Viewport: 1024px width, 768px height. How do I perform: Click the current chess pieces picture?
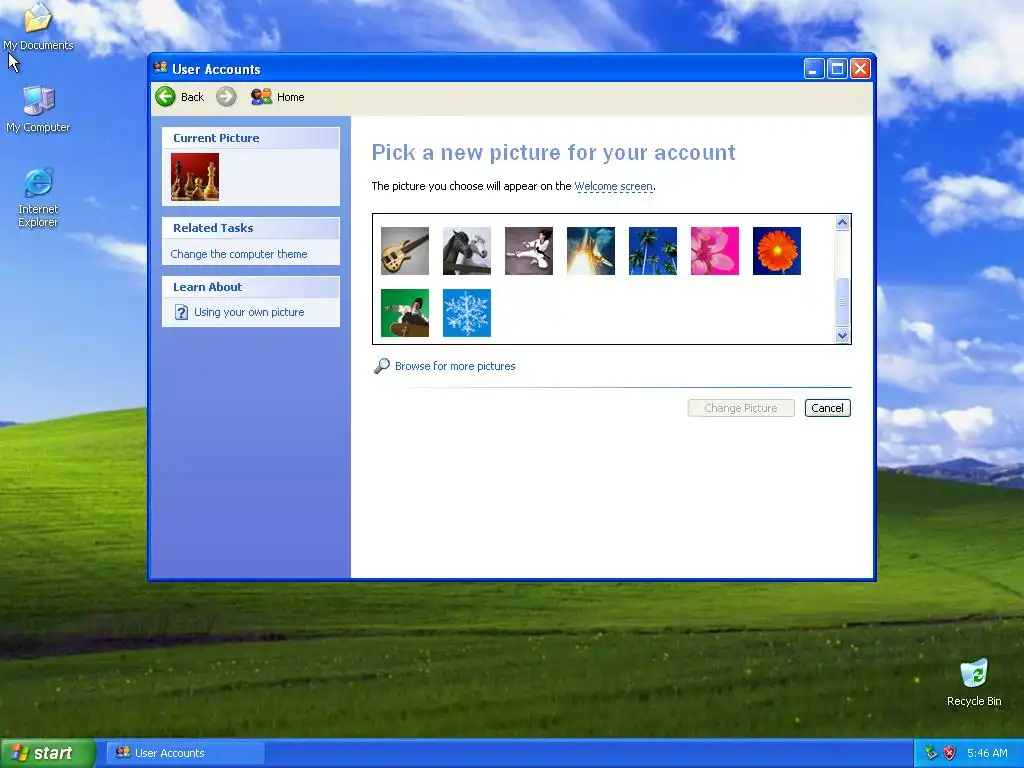[x=195, y=177]
